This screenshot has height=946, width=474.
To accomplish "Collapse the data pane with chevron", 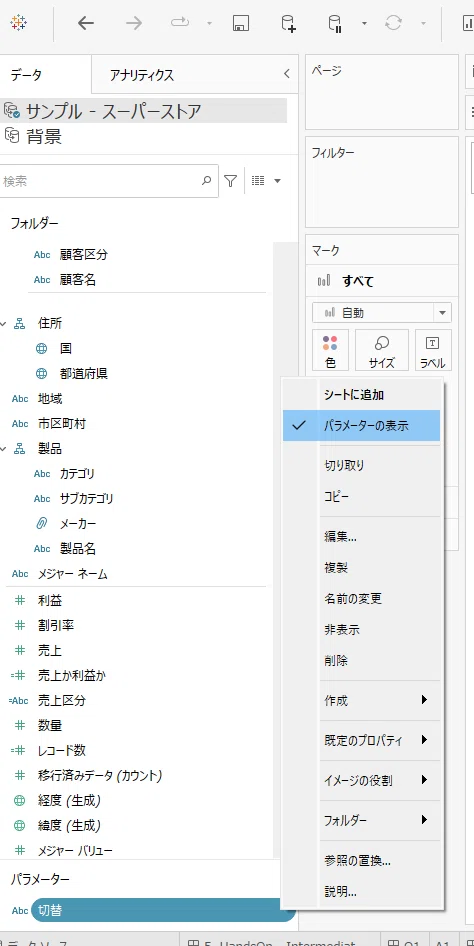I will (x=286, y=74).
